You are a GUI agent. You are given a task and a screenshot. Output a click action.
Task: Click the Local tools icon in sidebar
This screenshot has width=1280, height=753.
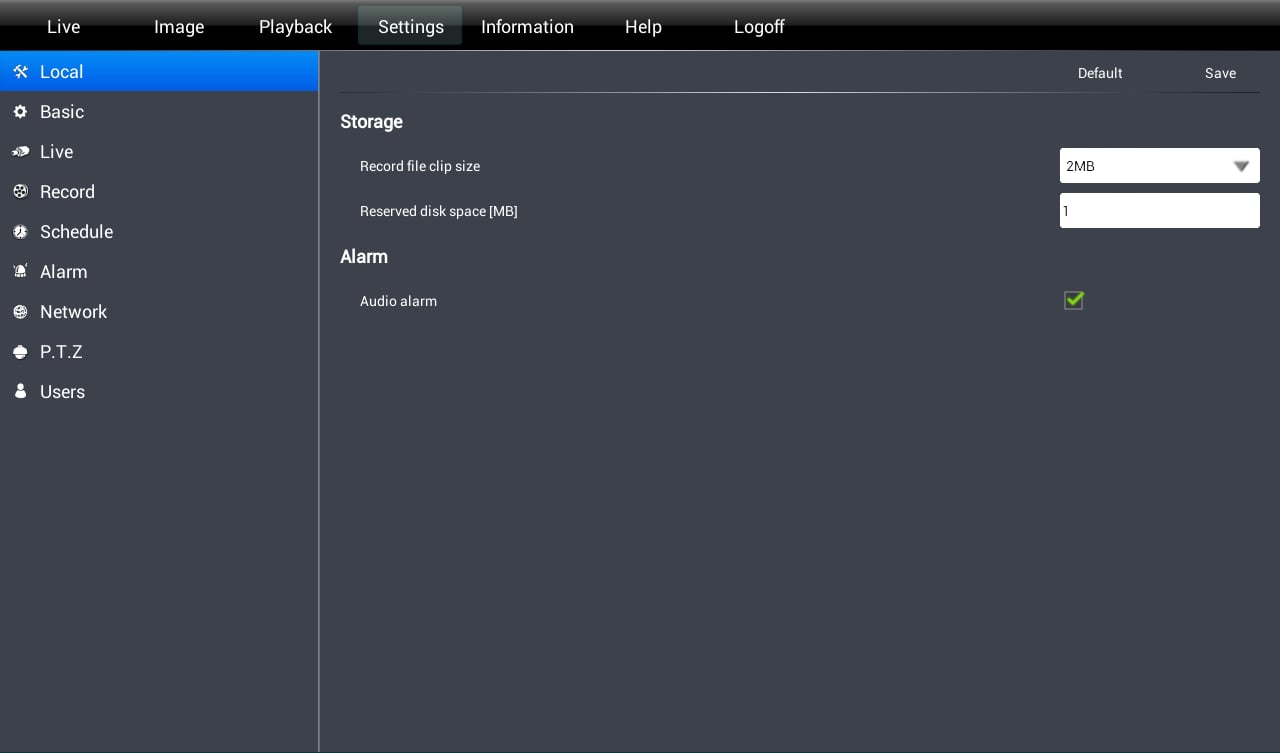click(x=20, y=72)
